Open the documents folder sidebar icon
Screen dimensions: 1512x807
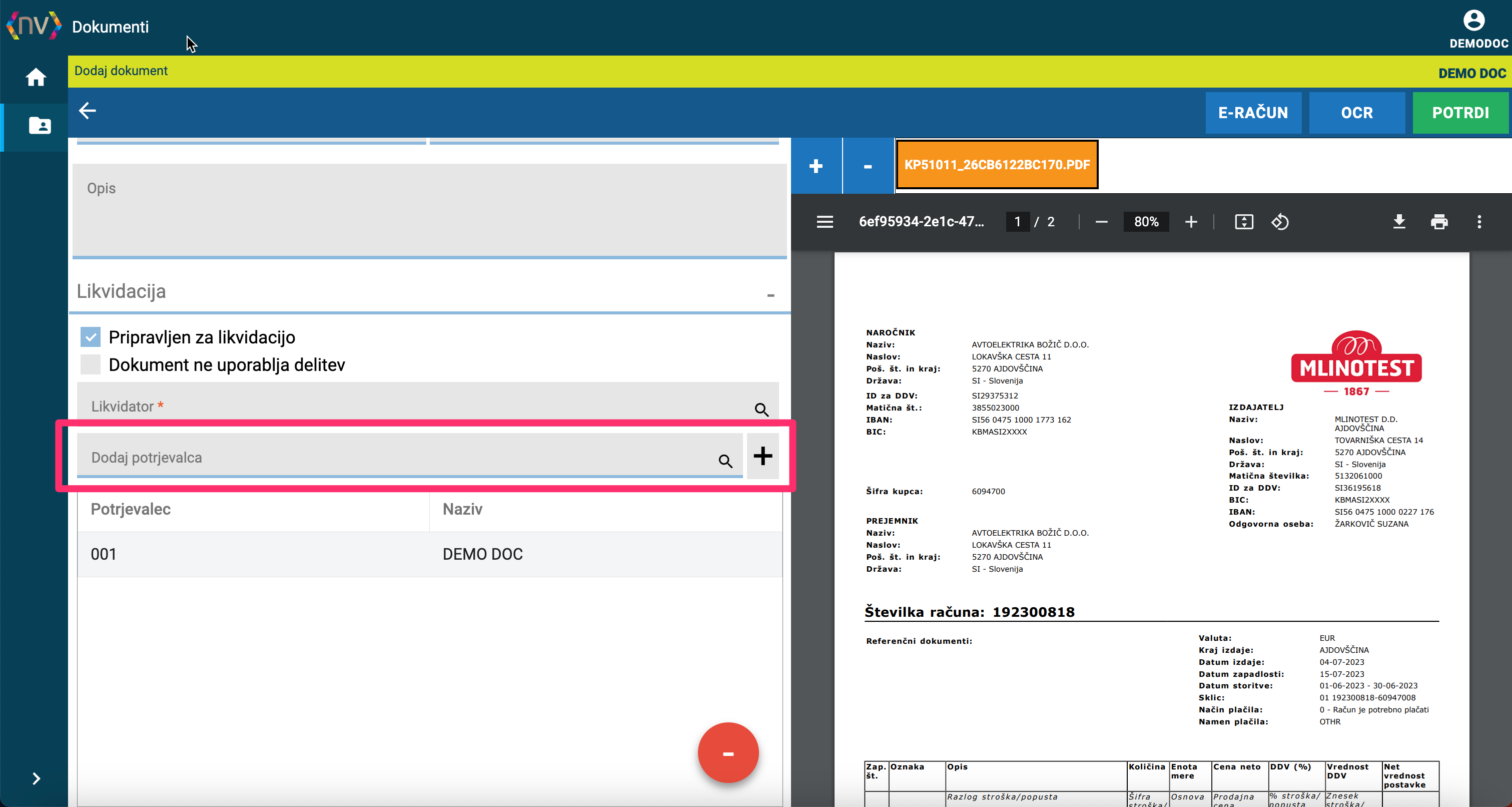click(40, 125)
